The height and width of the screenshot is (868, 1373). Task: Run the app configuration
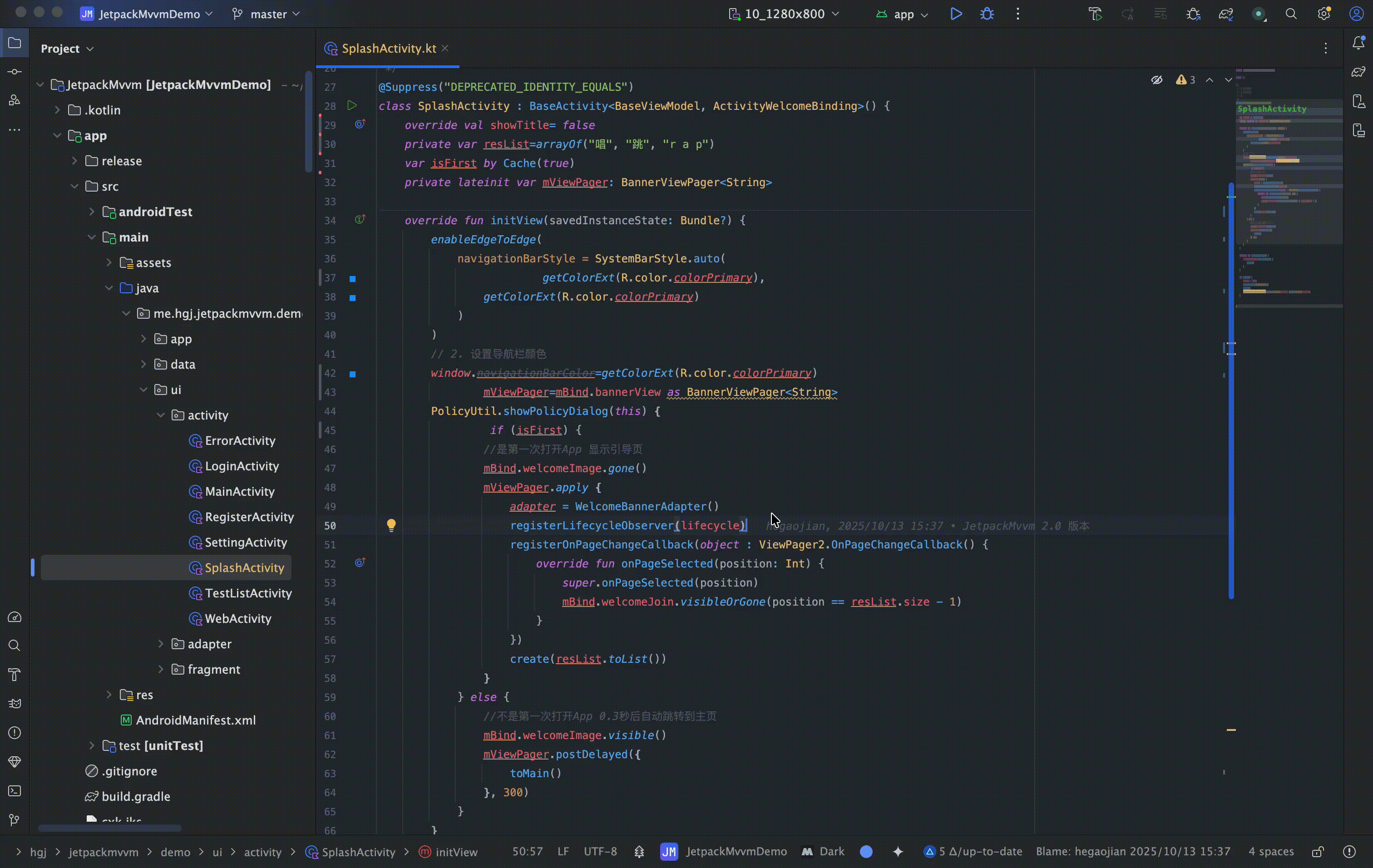[956, 14]
